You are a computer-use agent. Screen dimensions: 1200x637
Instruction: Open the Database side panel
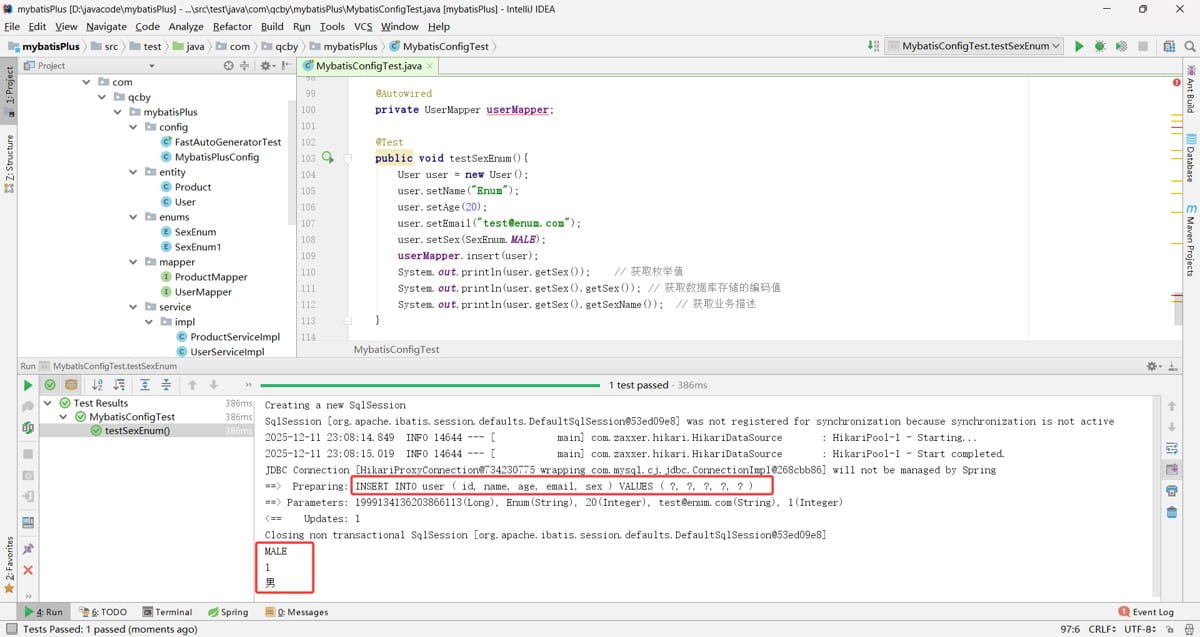click(1191, 158)
